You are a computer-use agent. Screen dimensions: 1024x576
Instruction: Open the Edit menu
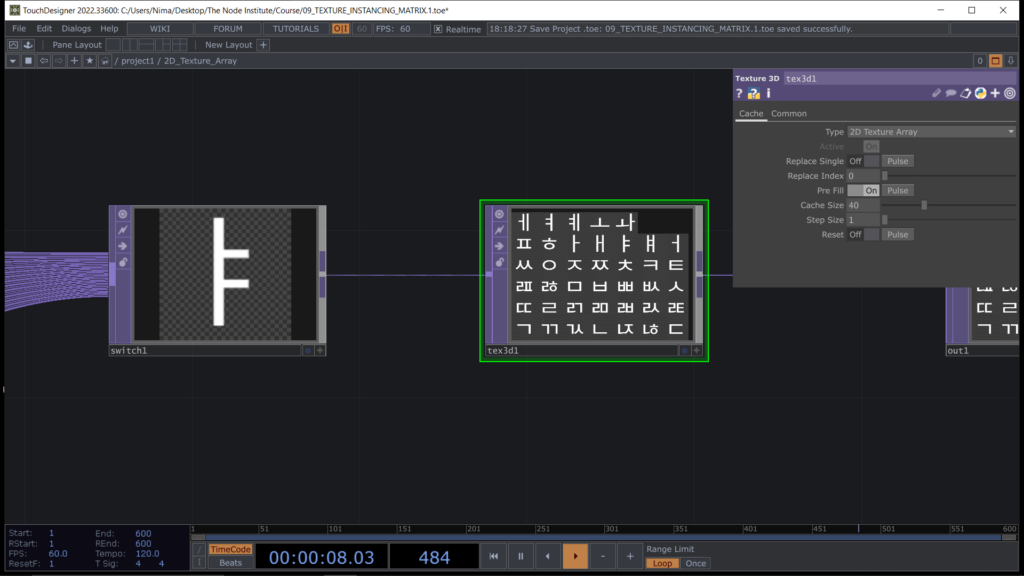pos(44,29)
